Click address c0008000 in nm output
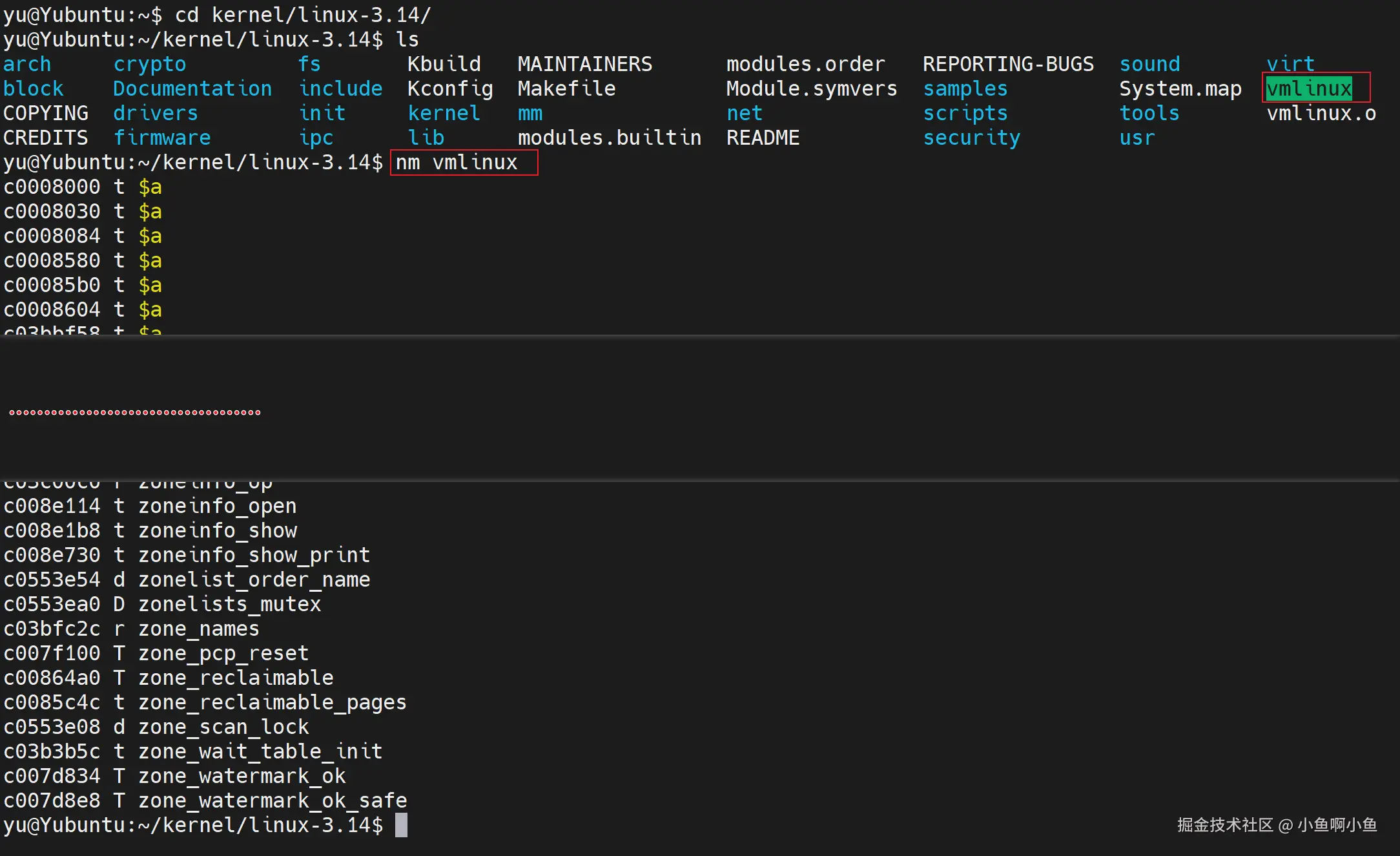Image resolution: width=1400 pixels, height=856 pixels. coord(52,187)
